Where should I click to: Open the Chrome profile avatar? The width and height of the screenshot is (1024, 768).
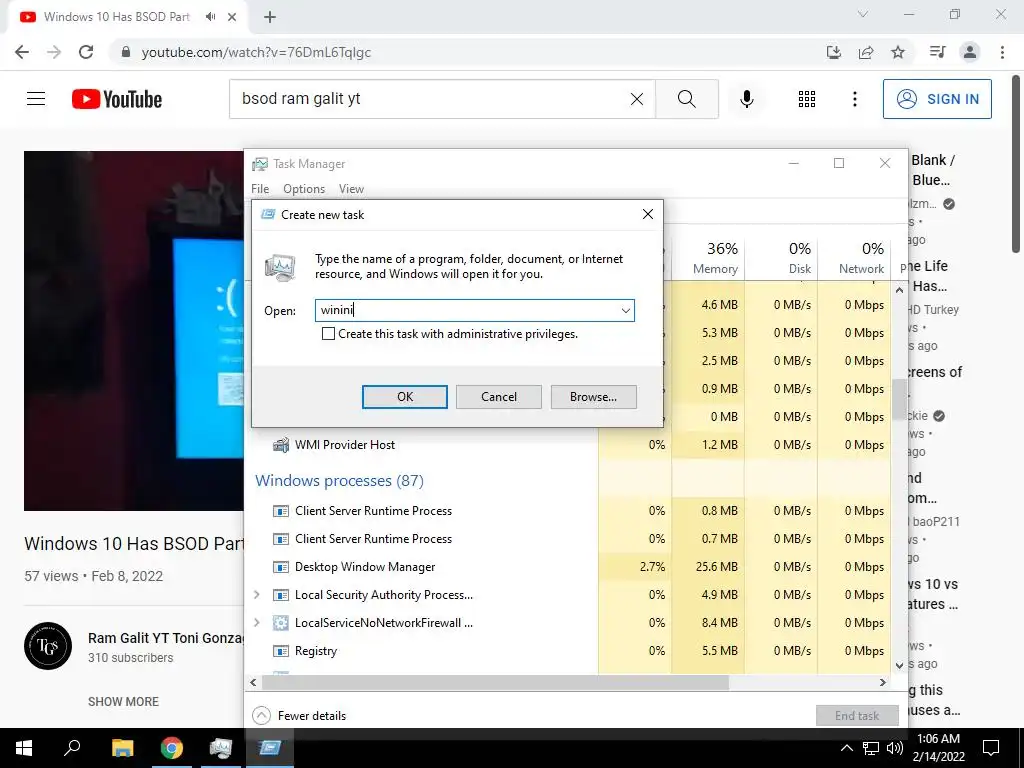[970, 52]
